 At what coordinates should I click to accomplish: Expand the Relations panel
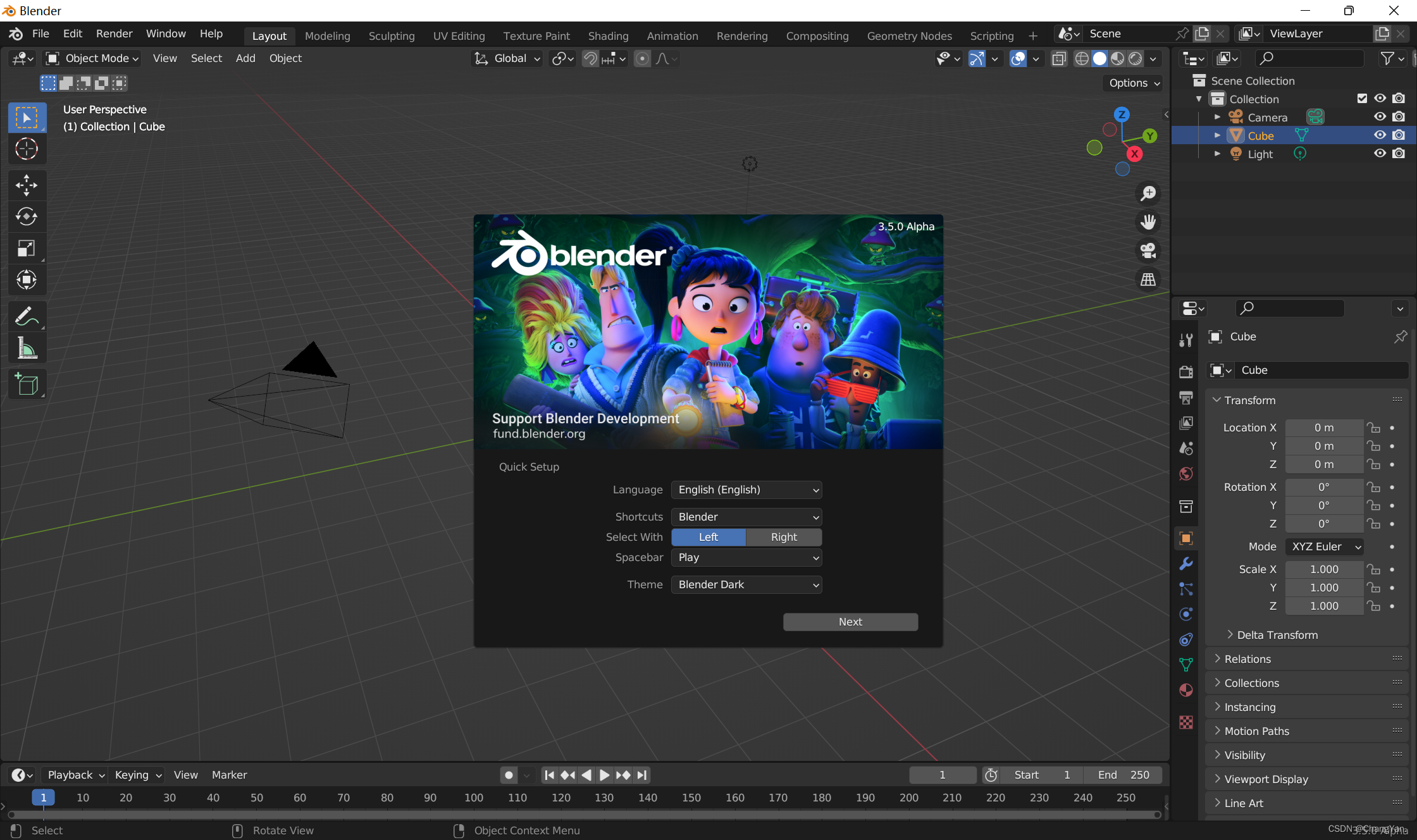tap(1247, 659)
